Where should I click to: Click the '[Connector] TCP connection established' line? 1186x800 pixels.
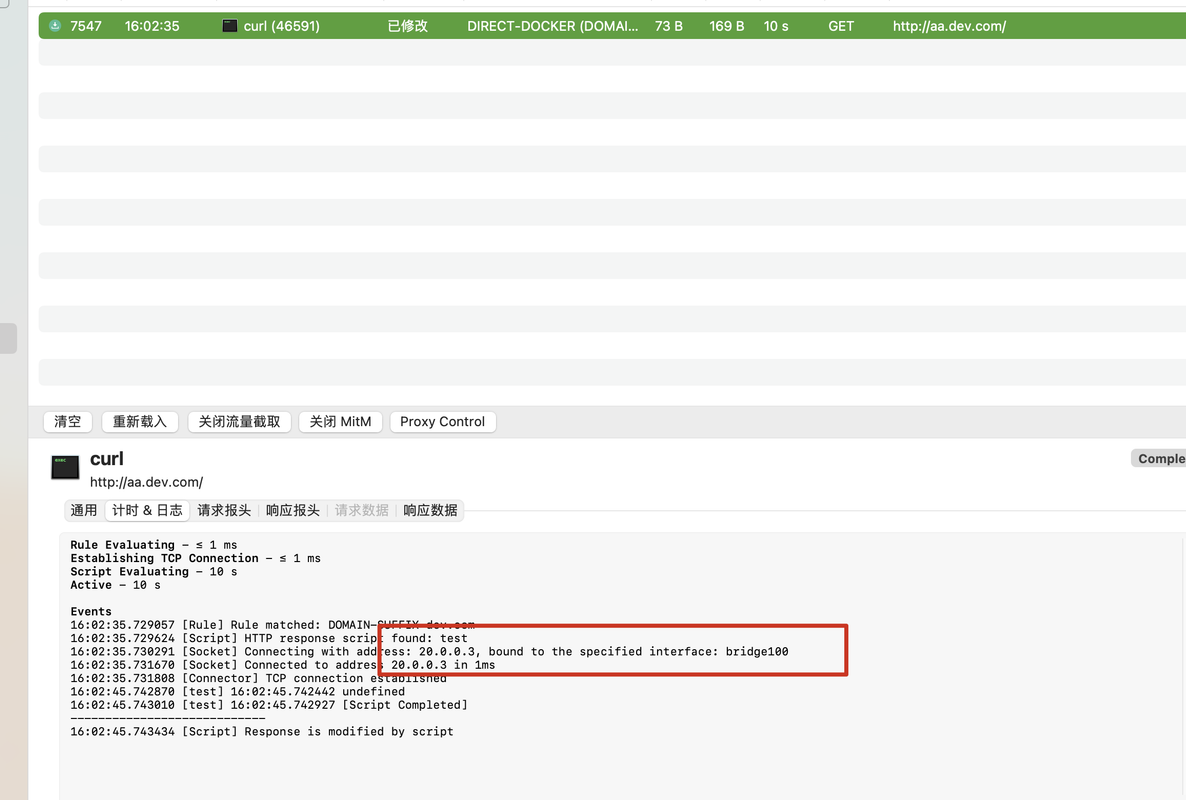pyautogui.click(x=258, y=678)
